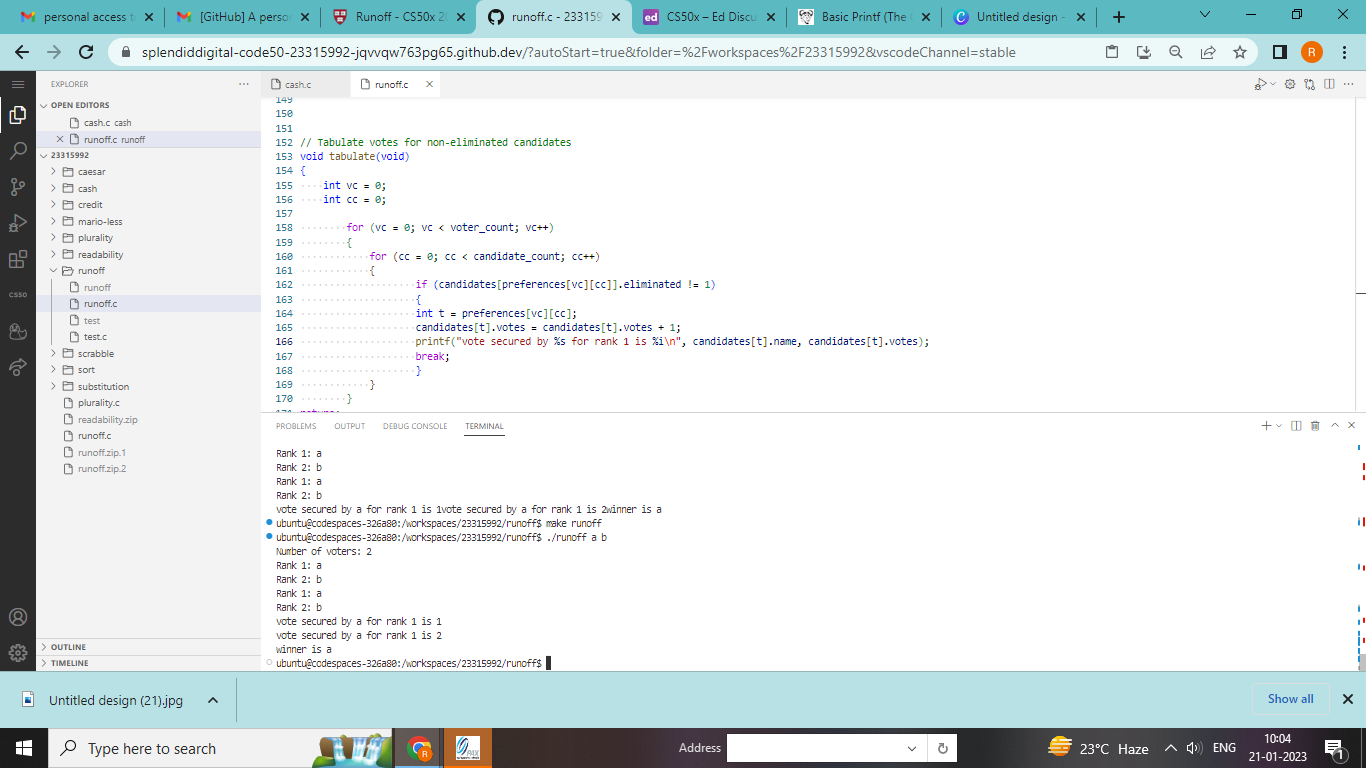The height and width of the screenshot is (768, 1366).
Task: Switch to the cash.c editor tab
Action: pyautogui.click(x=306, y=85)
